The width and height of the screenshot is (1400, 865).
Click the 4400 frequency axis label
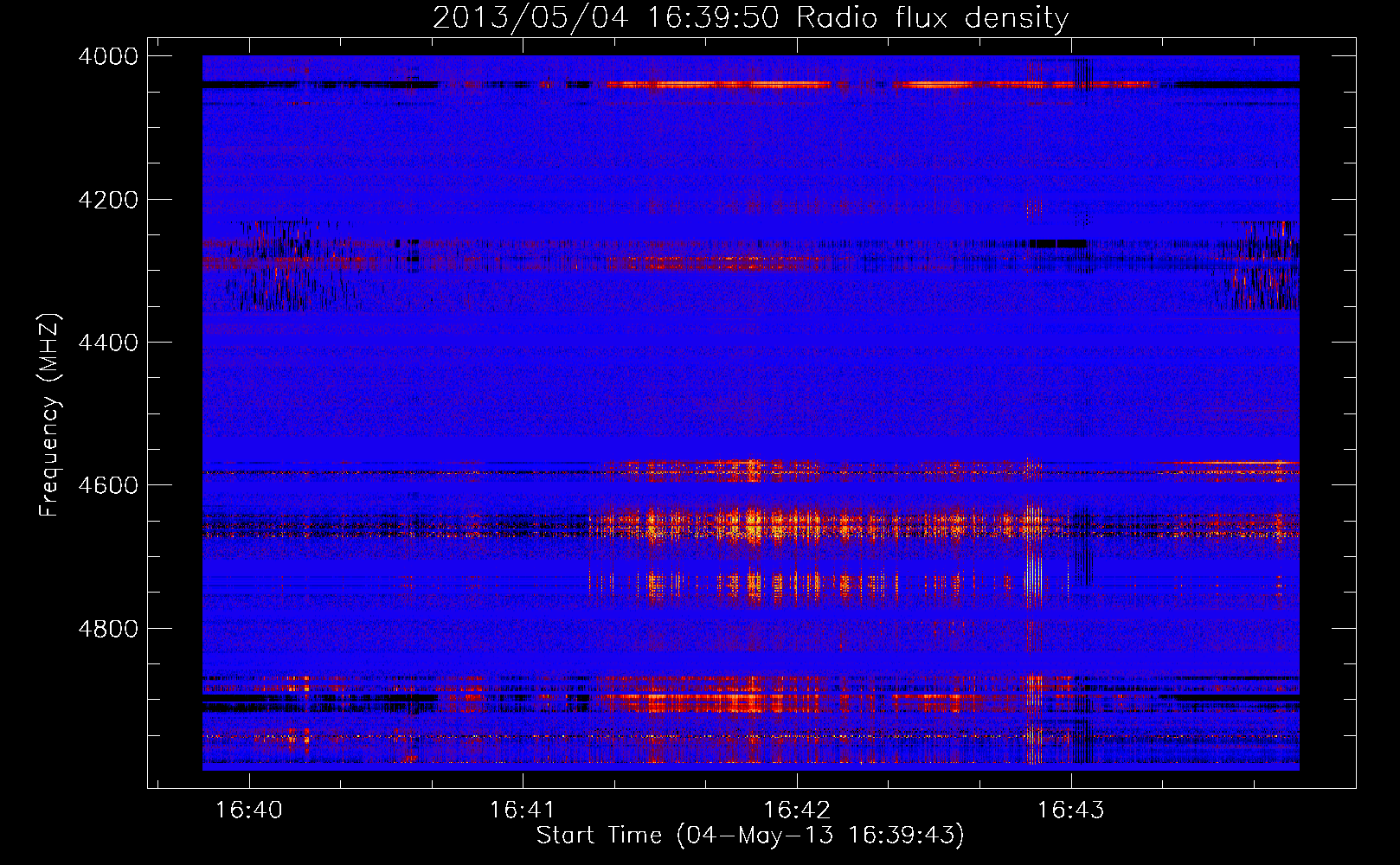108,343
